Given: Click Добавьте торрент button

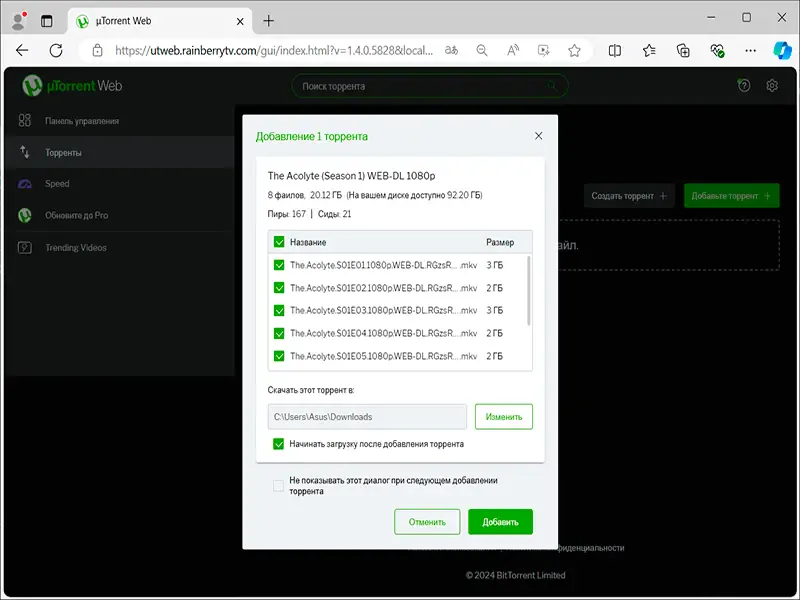Looking at the screenshot, I should (732, 195).
